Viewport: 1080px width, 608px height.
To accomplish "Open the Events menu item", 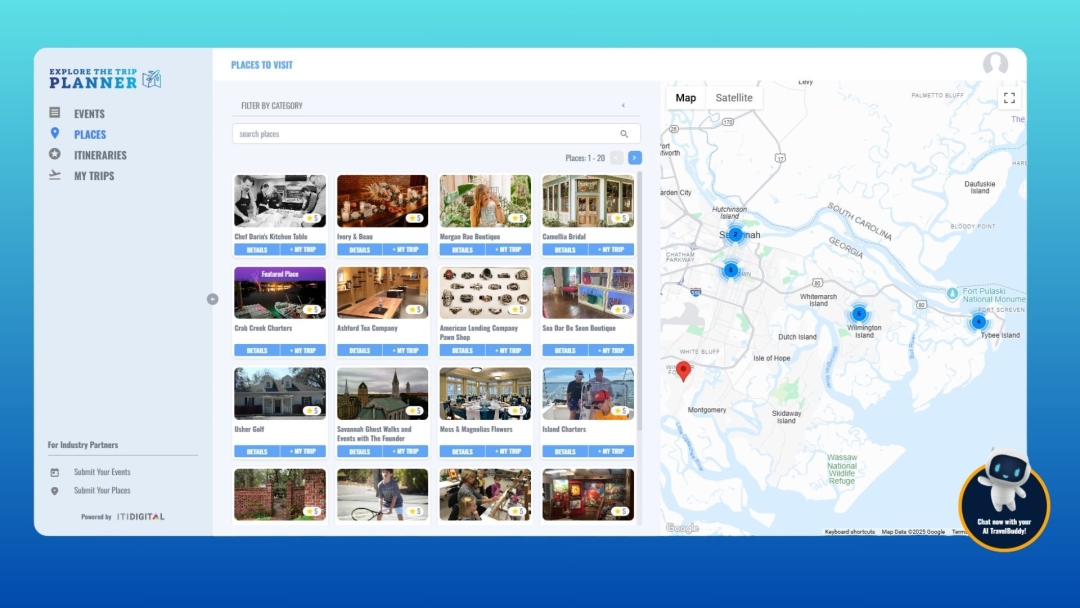I will (89, 114).
